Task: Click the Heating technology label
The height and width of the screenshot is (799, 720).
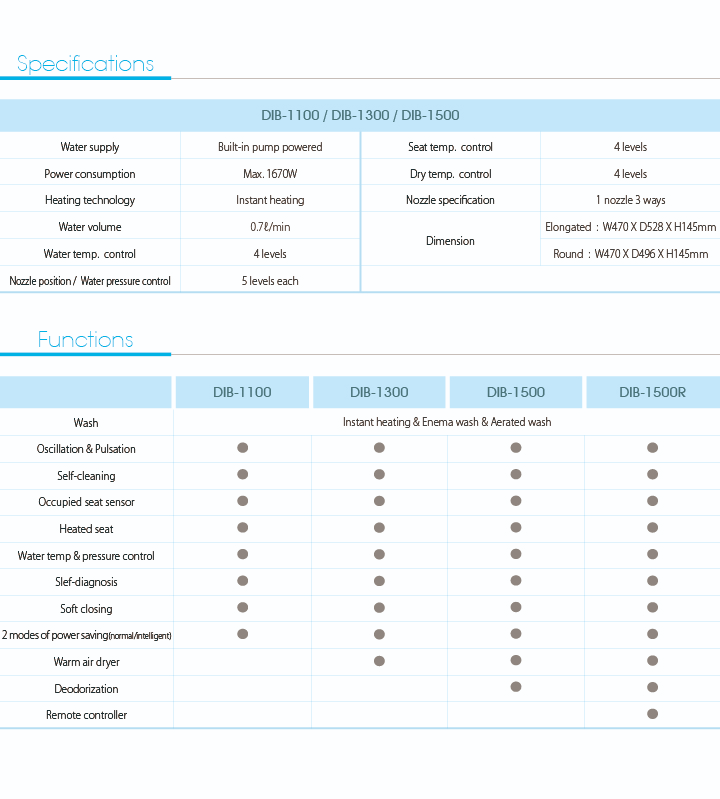Action: [x=90, y=200]
